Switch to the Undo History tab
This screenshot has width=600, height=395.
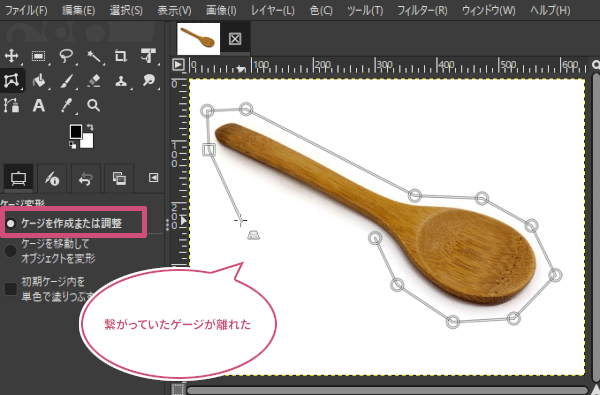click(x=86, y=178)
